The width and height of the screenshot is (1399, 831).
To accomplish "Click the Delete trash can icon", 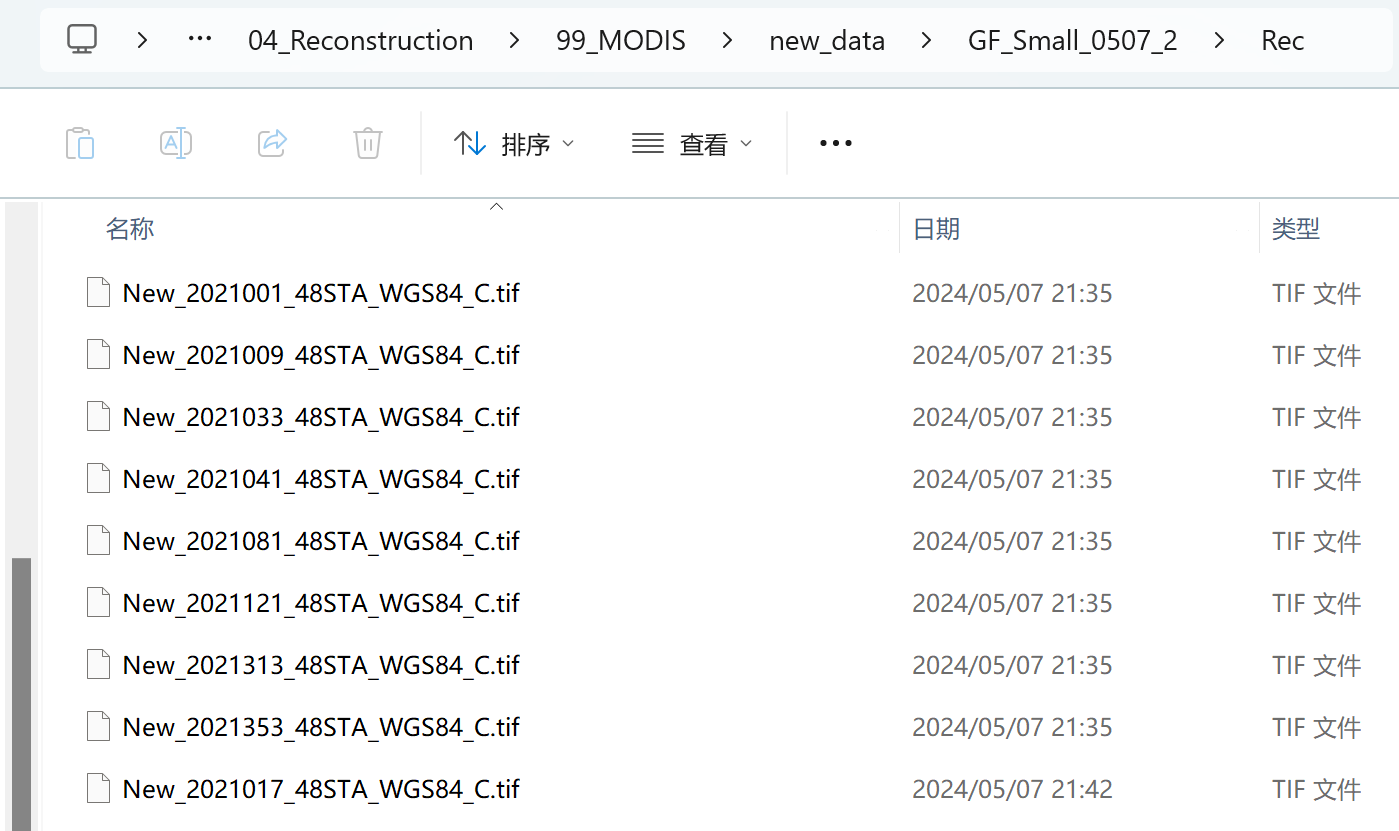I will point(368,143).
